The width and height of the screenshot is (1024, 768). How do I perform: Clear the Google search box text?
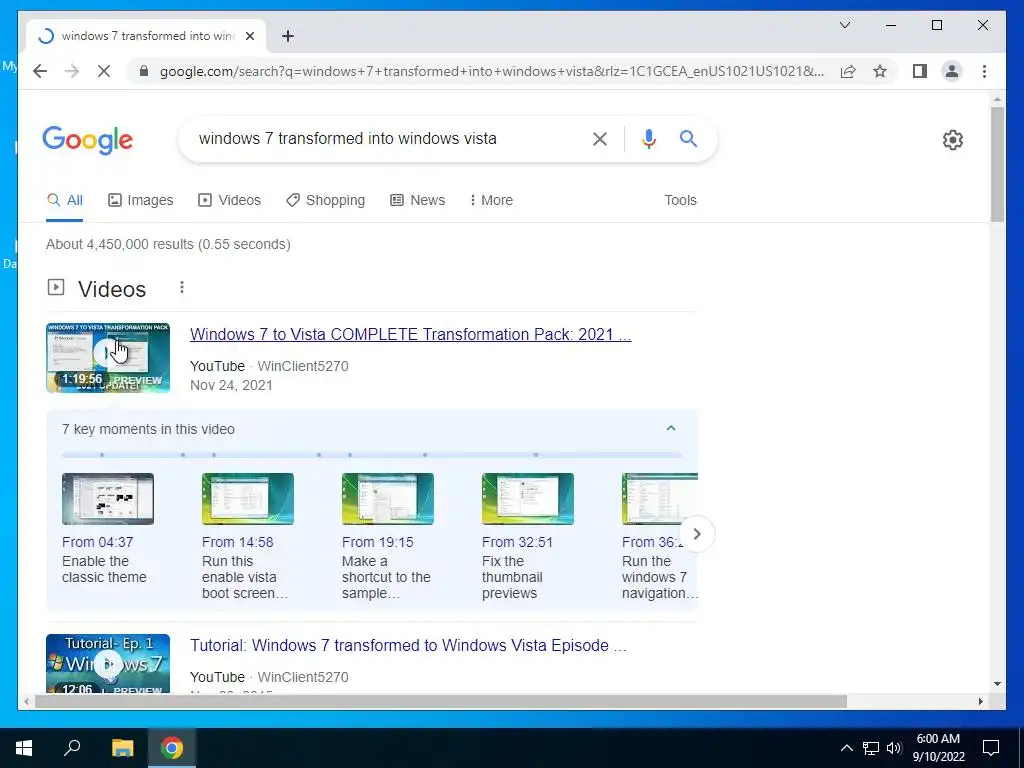pyautogui.click(x=600, y=138)
